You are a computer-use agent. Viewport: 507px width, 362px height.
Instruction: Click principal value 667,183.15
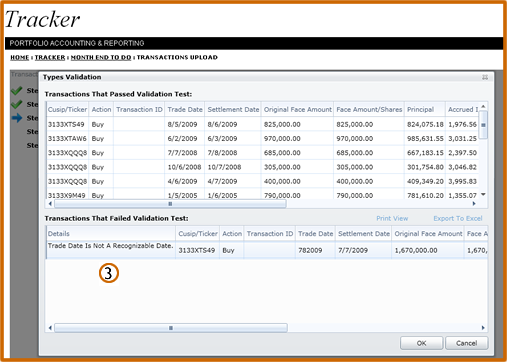(425, 153)
